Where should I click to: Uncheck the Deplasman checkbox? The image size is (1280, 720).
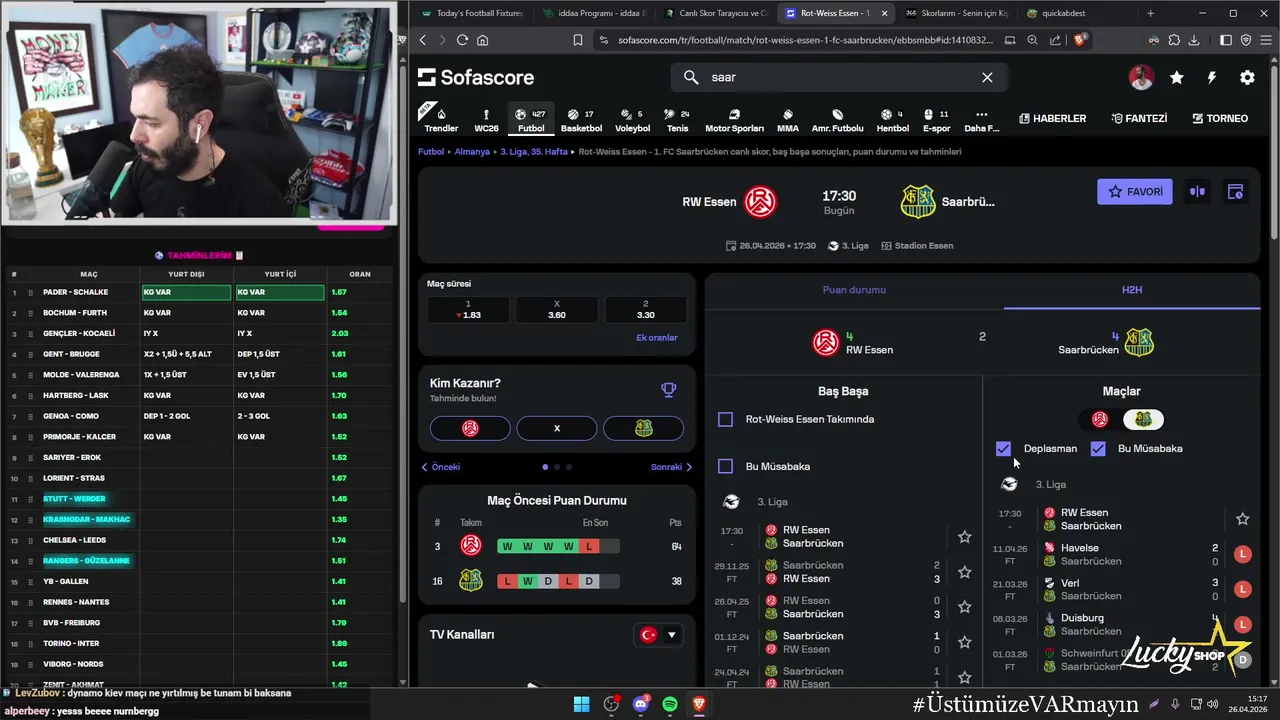point(1004,448)
